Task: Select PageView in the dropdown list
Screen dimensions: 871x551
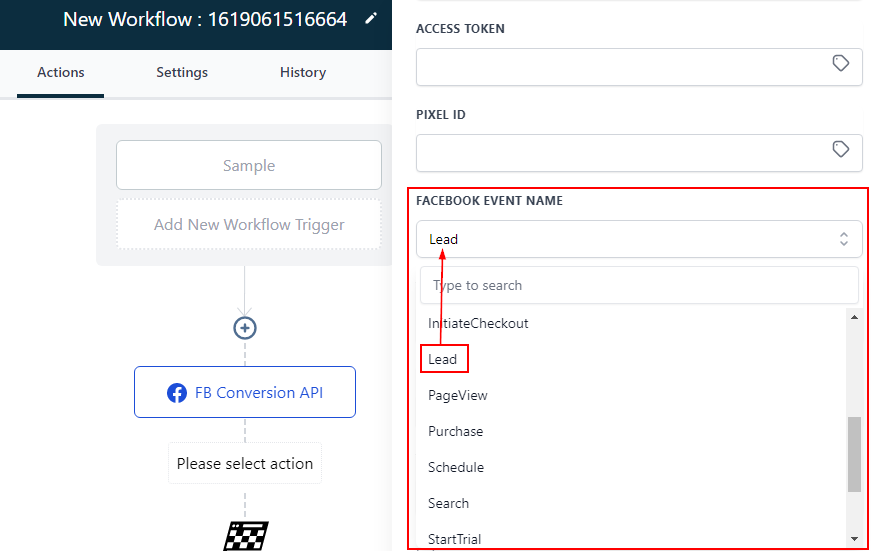Action: [458, 395]
